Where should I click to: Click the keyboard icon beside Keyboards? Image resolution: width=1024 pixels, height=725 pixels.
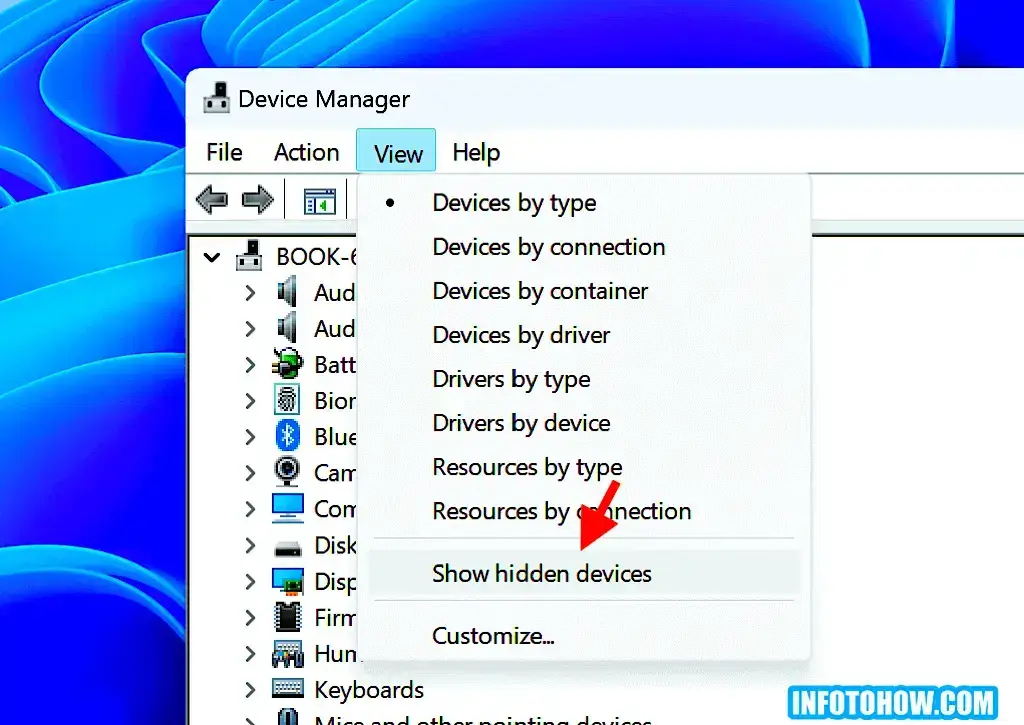click(288, 688)
